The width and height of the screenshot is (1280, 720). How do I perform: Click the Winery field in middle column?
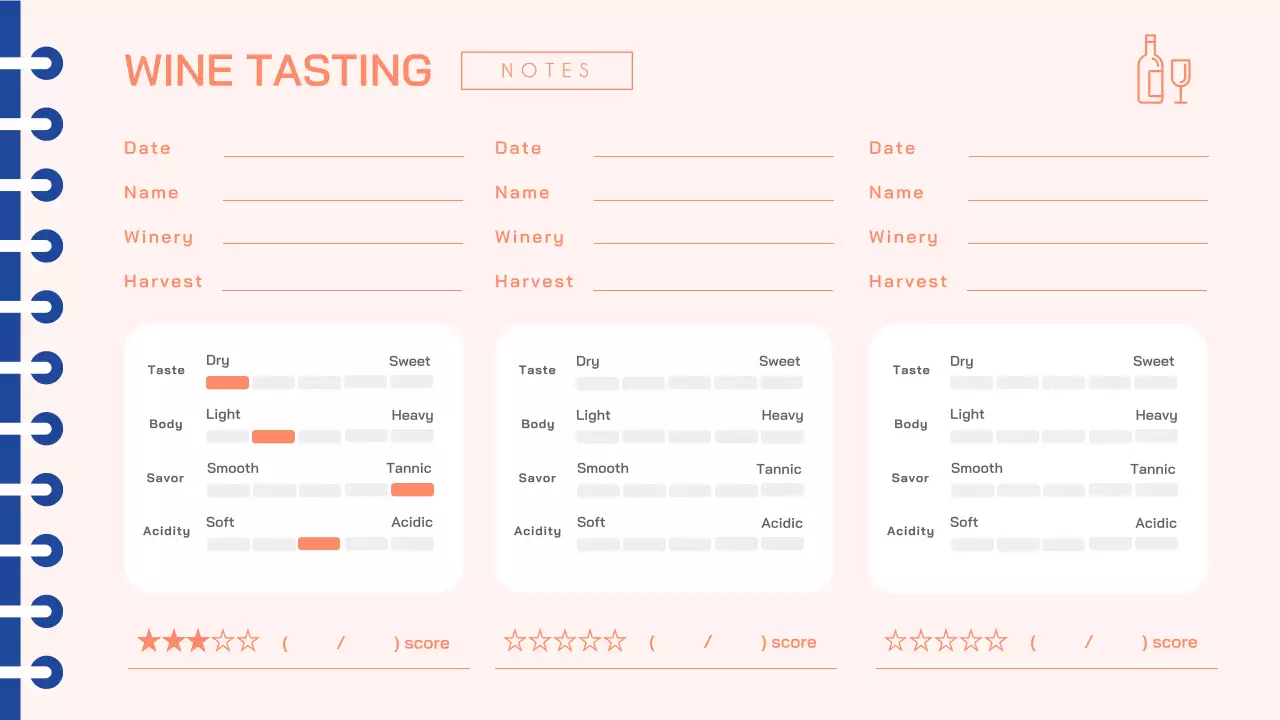(713, 235)
